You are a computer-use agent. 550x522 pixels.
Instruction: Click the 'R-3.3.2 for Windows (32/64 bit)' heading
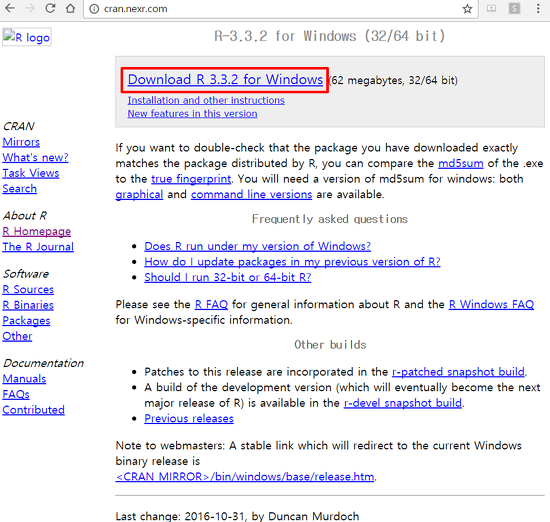(330, 36)
